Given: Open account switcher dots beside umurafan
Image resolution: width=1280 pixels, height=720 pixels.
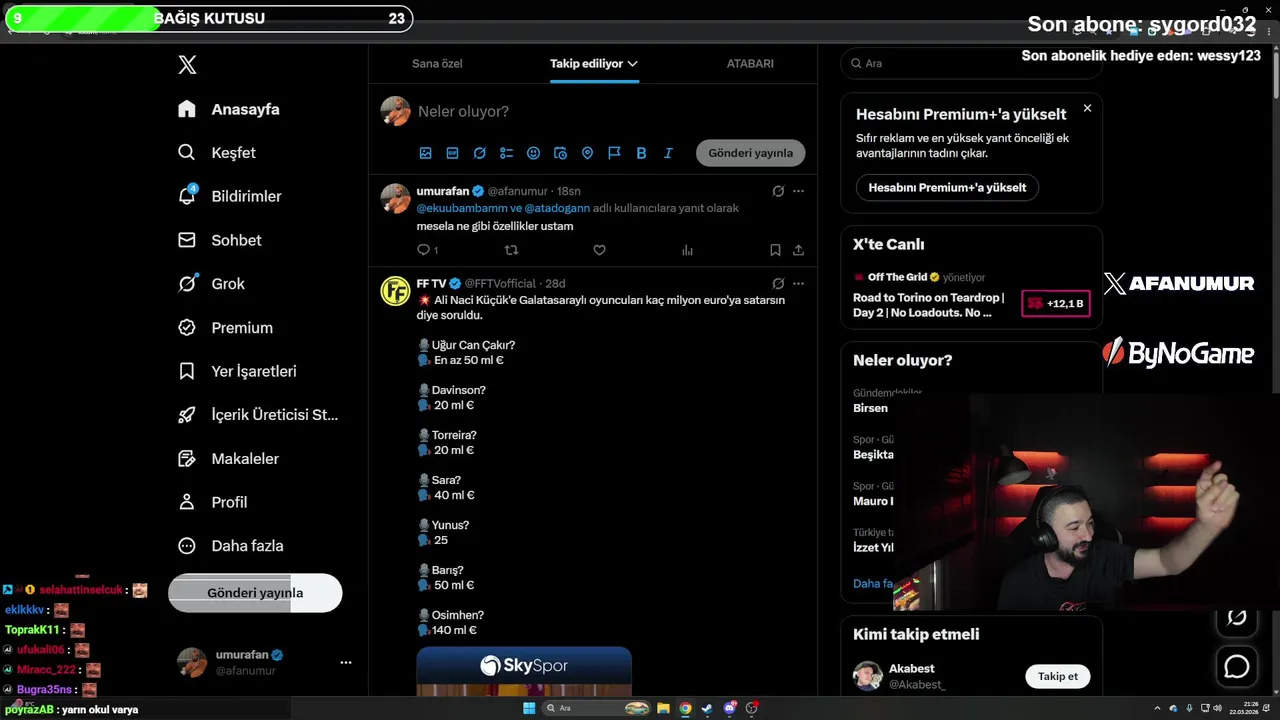Looking at the screenshot, I should click(346, 662).
